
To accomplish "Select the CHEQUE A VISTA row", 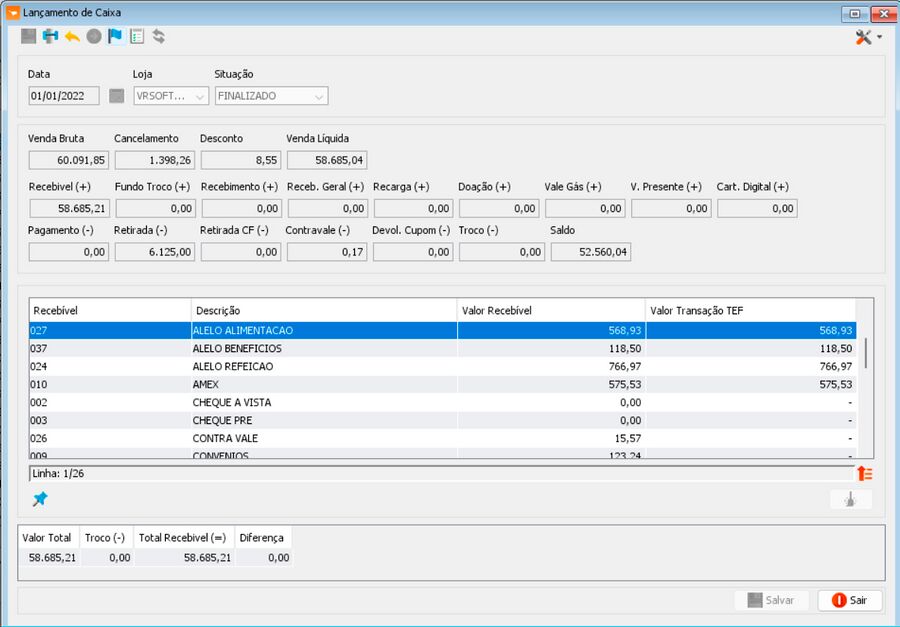I will pyautogui.click(x=443, y=402).
